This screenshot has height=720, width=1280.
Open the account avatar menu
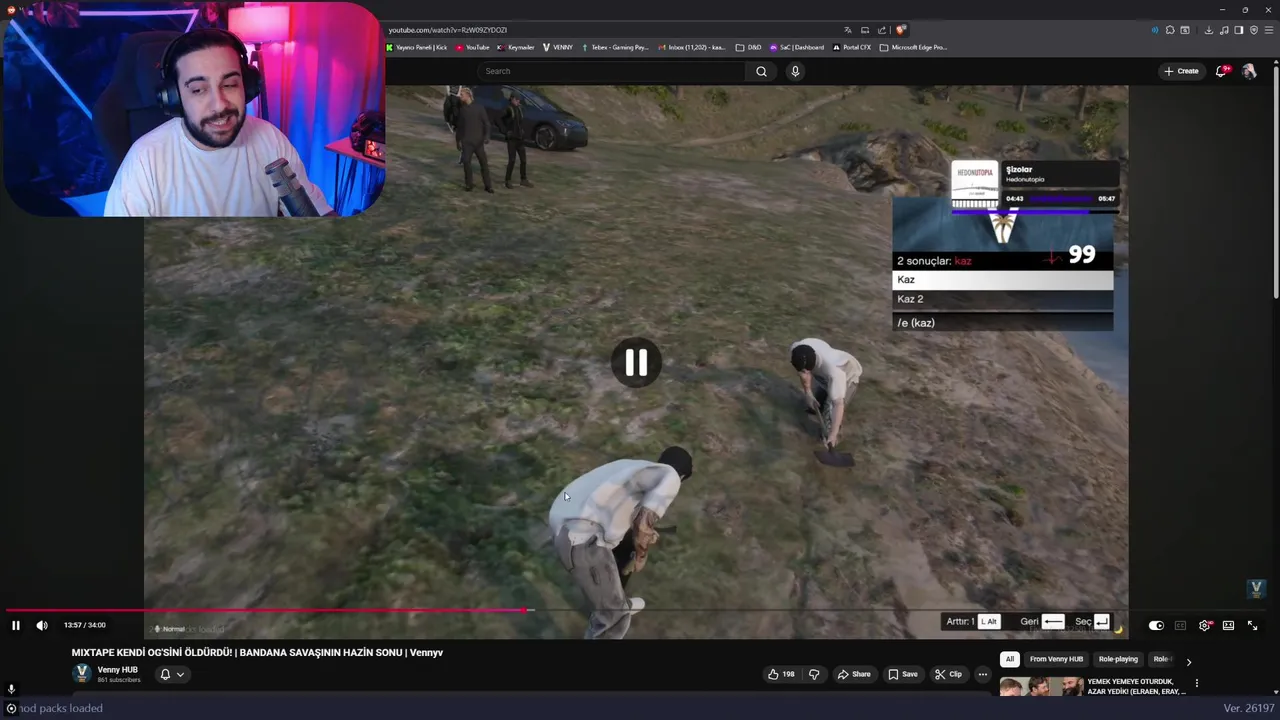tap(1249, 71)
